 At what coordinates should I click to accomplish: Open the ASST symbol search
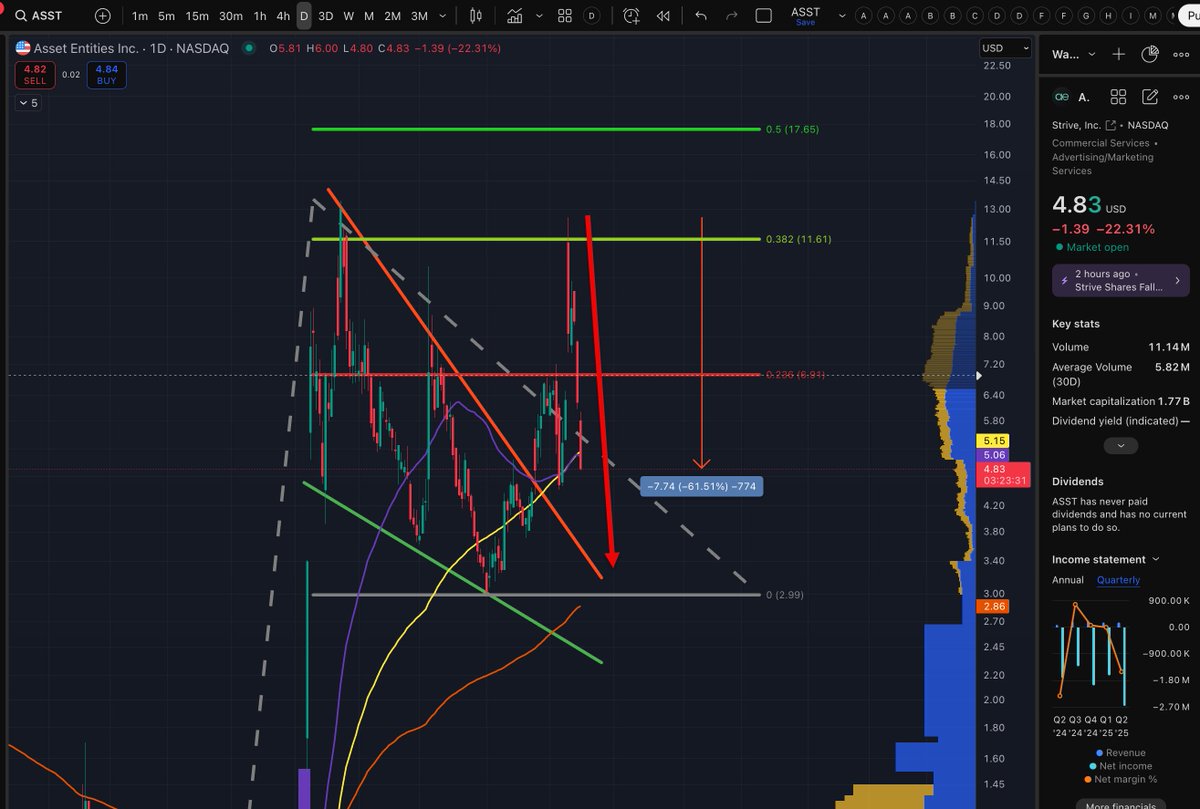coord(40,16)
